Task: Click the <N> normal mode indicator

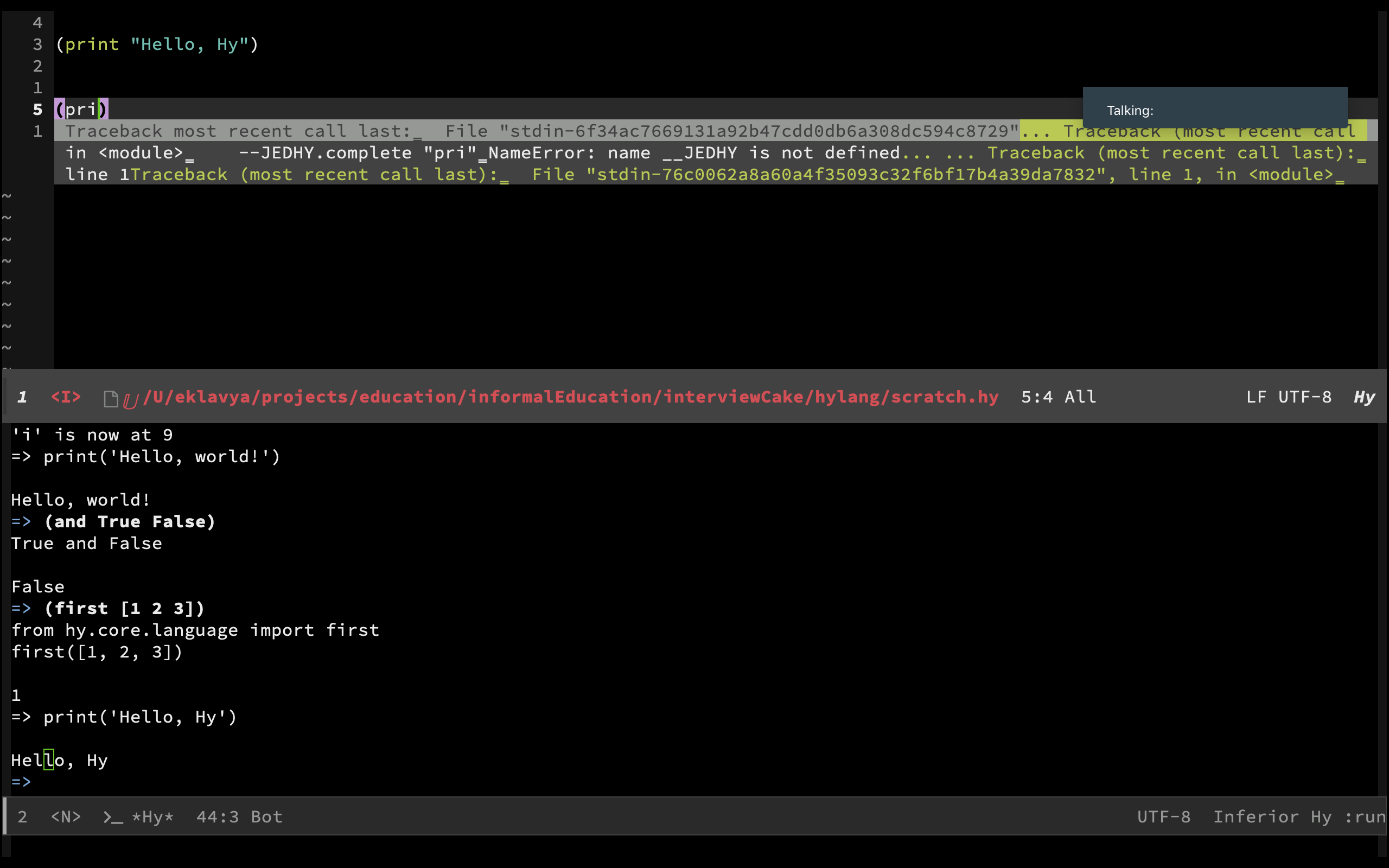Action: coord(66,816)
